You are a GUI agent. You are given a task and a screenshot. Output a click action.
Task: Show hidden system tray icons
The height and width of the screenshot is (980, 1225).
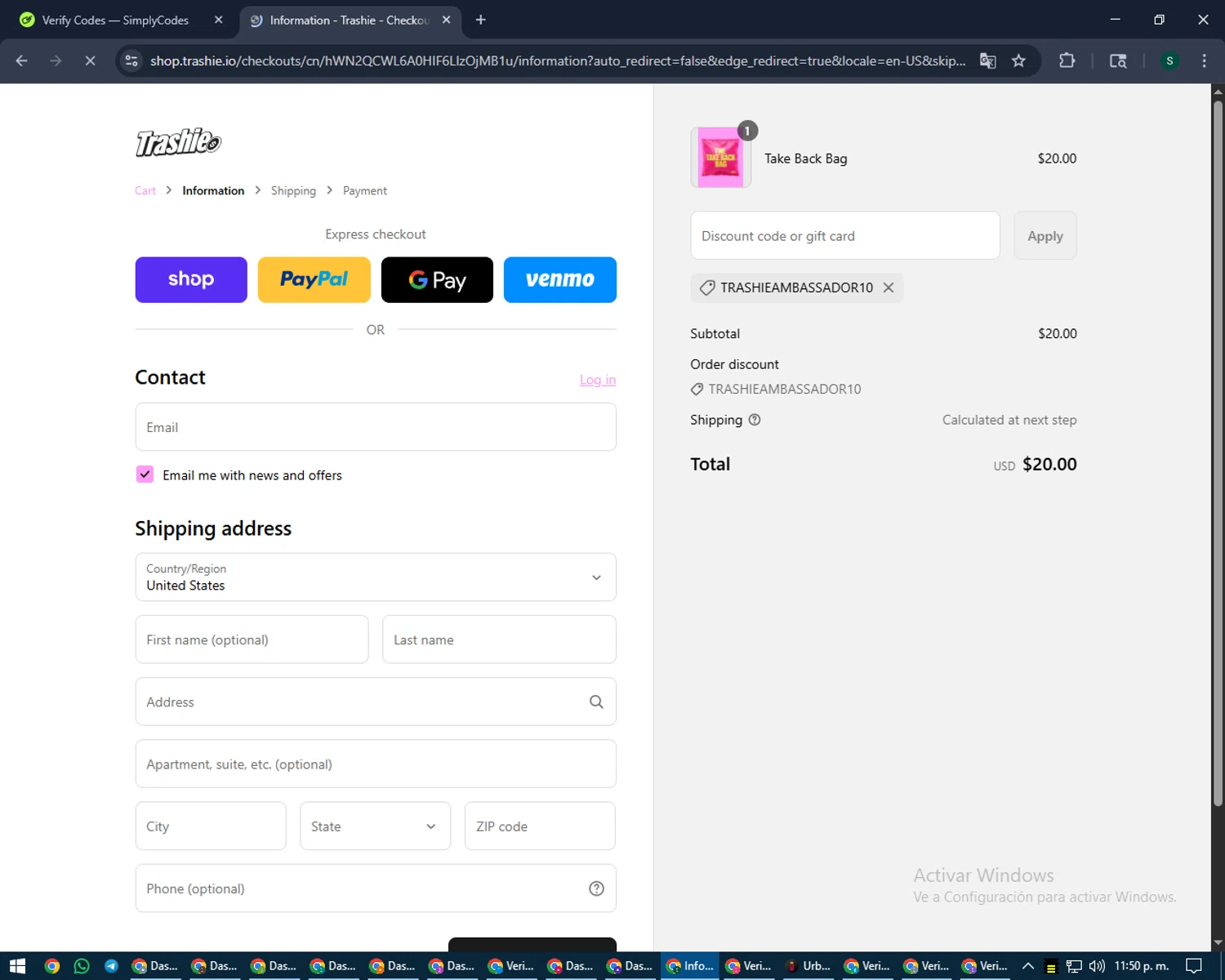1028,966
